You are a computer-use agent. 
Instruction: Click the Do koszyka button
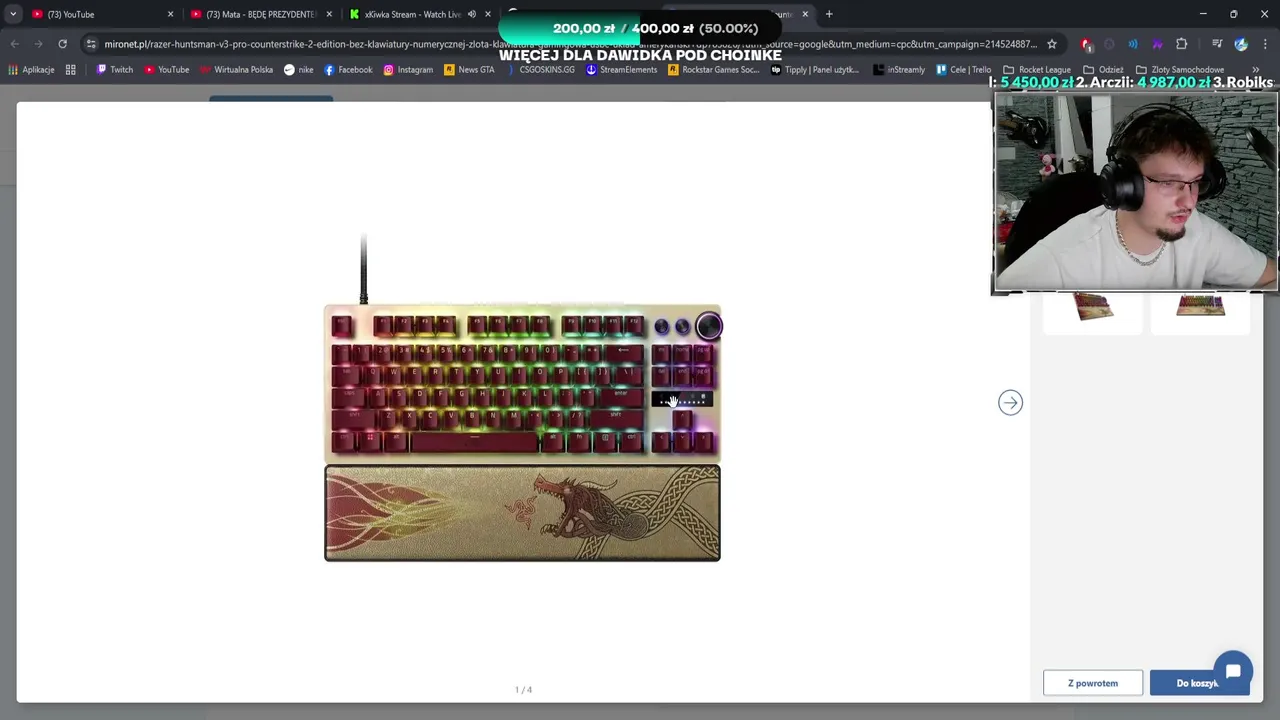coord(1197,683)
